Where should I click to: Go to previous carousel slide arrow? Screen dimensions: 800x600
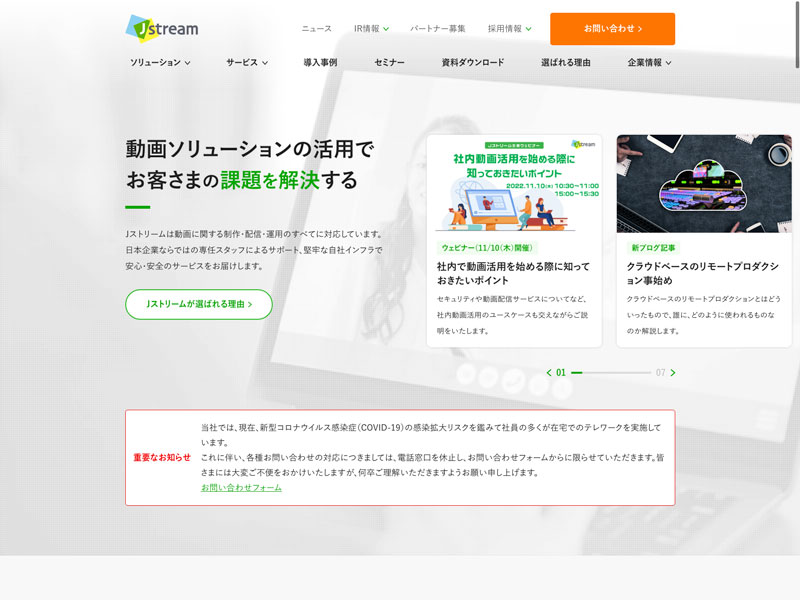(549, 373)
